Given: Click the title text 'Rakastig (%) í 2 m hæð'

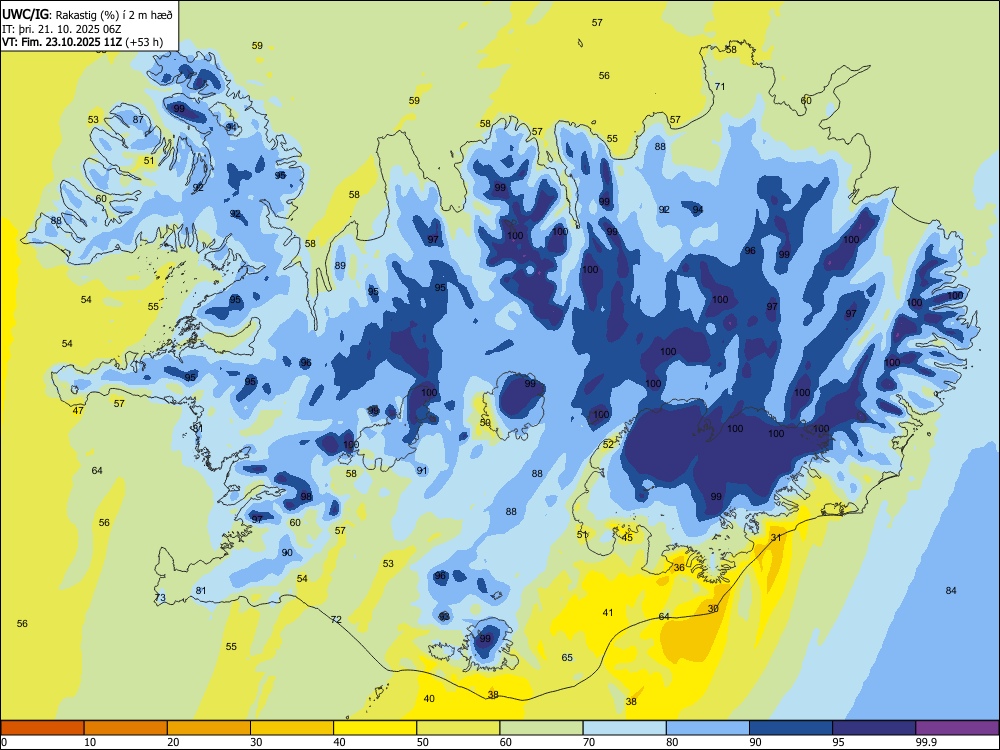Looking at the screenshot, I should point(114,14).
